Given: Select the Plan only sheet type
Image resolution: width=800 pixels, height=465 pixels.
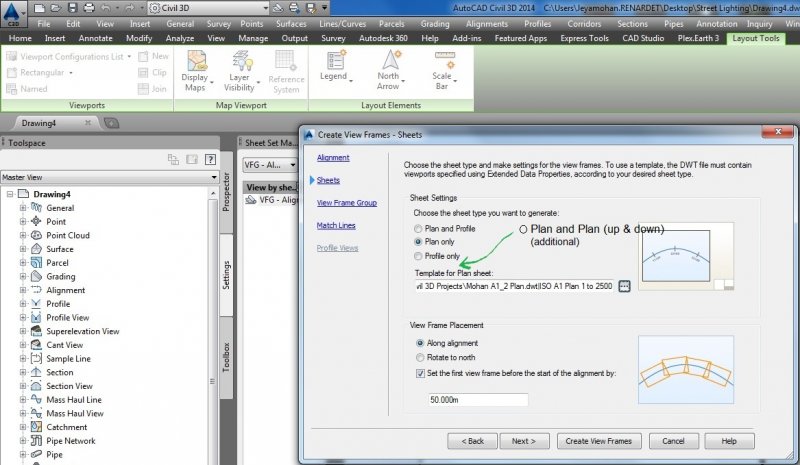Looking at the screenshot, I should [418, 241].
